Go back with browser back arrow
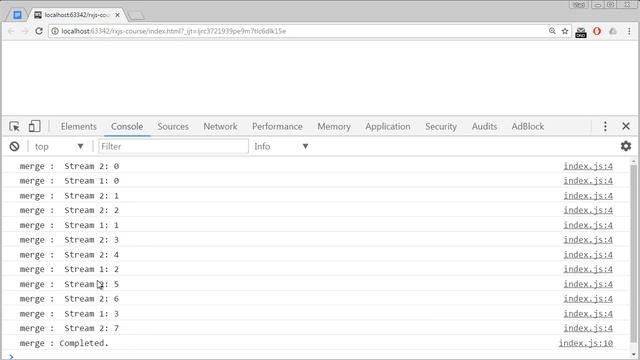This screenshot has height=360, width=640. pyautogui.click(x=11, y=31)
